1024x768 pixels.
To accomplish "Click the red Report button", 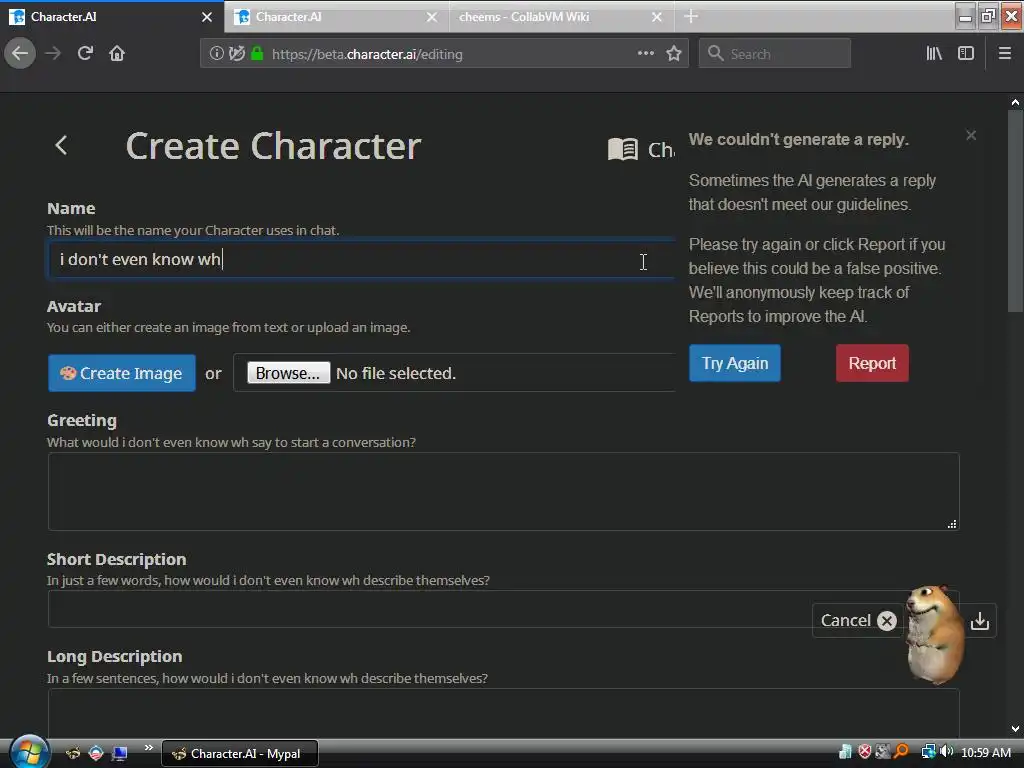I will pyautogui.click(x=872, y=363).
